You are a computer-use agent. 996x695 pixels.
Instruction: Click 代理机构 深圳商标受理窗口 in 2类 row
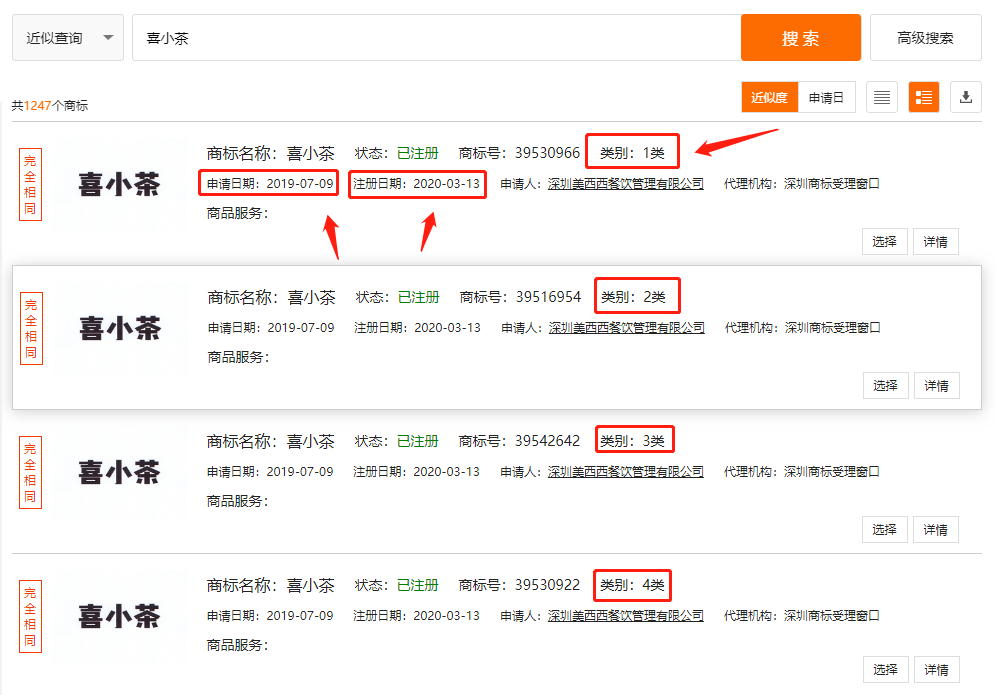[803, 328]
